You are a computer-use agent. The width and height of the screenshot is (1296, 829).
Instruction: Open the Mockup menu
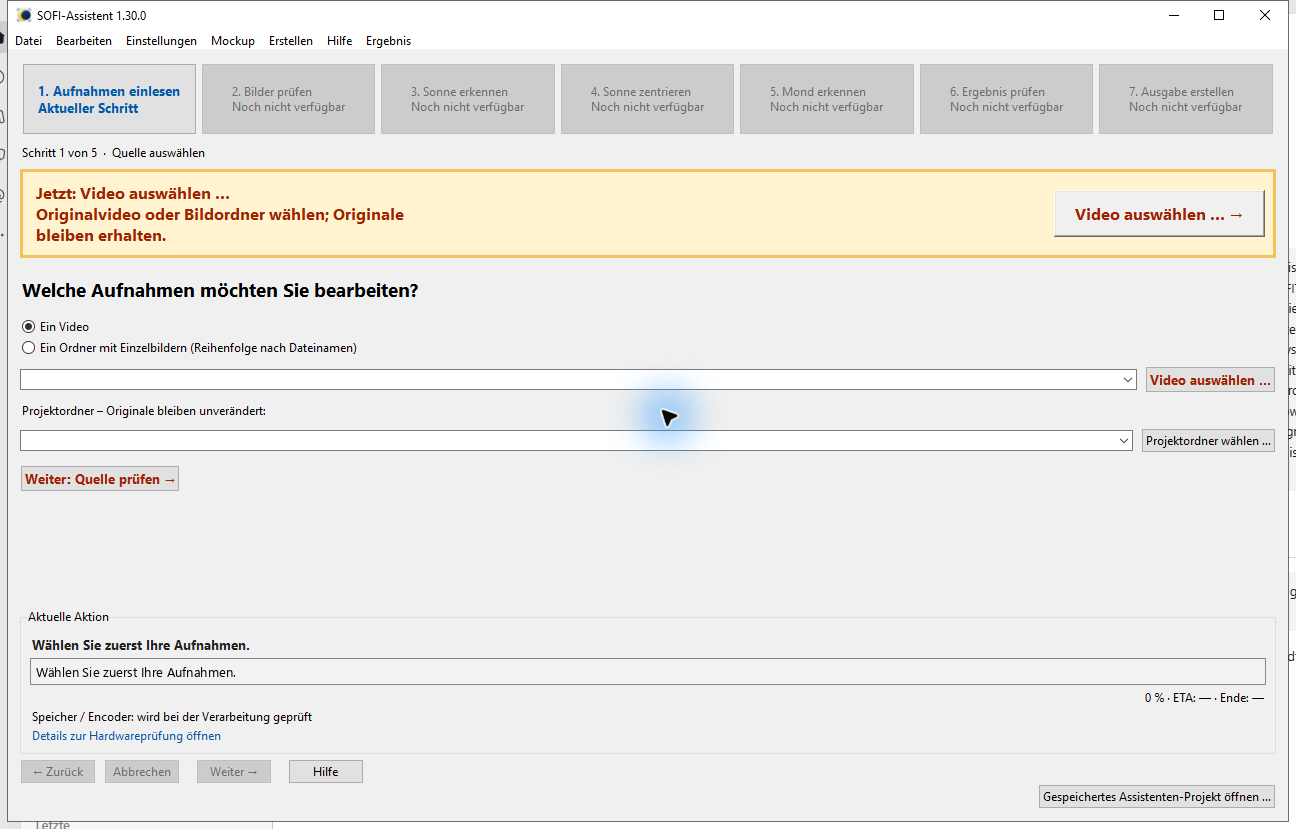(233, 41)
